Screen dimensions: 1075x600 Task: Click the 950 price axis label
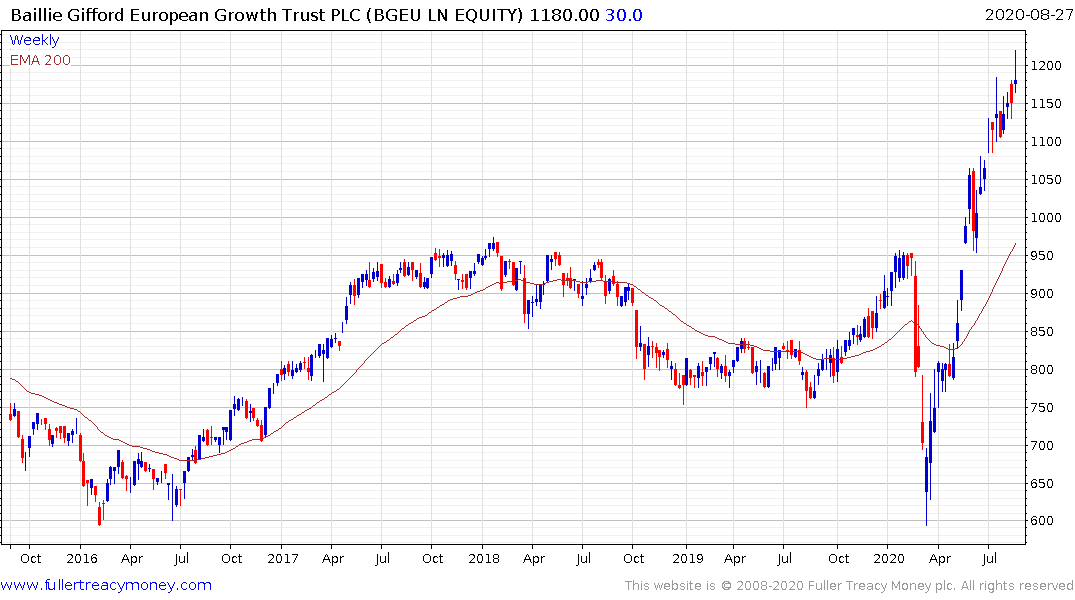(1042, 256)
